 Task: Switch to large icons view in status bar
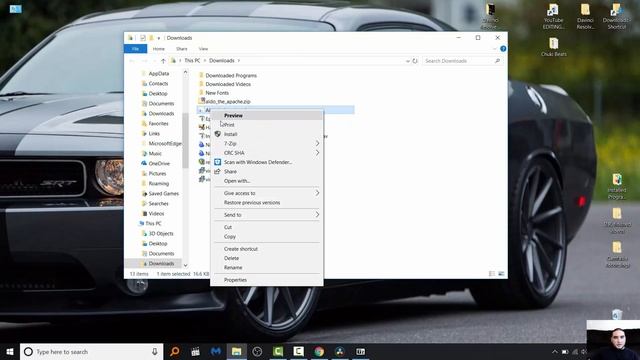(x=501, y=274)
